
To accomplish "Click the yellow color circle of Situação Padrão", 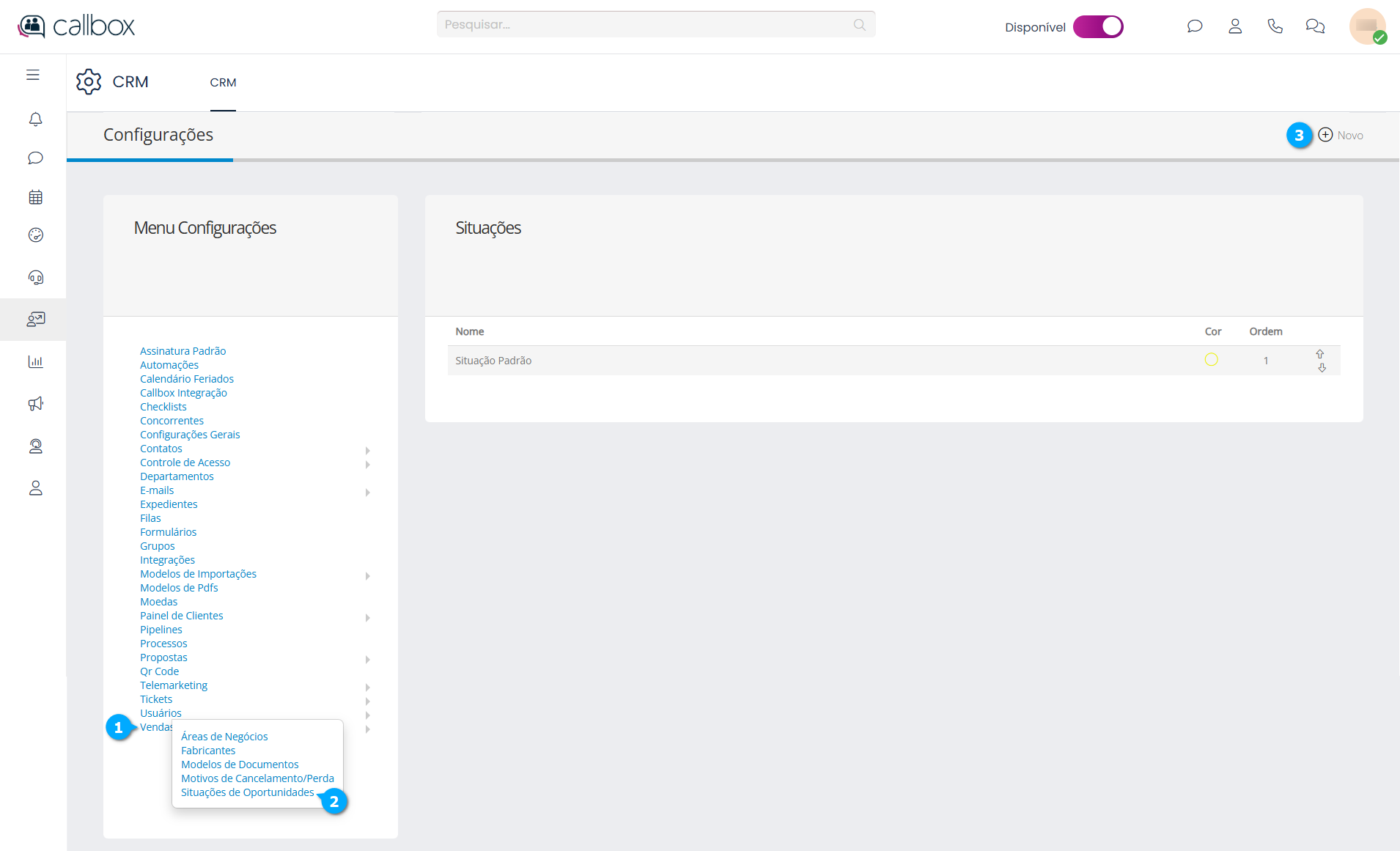I will (x=1211, y=360).
